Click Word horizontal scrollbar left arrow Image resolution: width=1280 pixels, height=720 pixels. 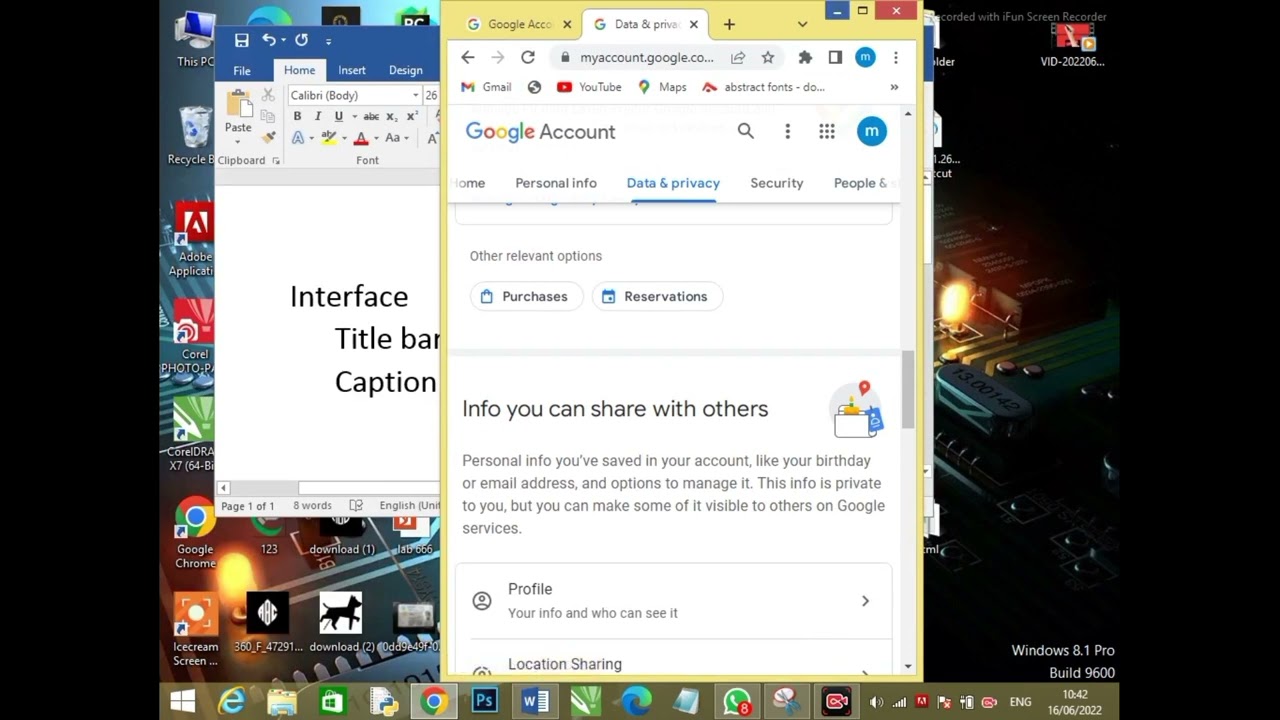click(x=224, y=488)
